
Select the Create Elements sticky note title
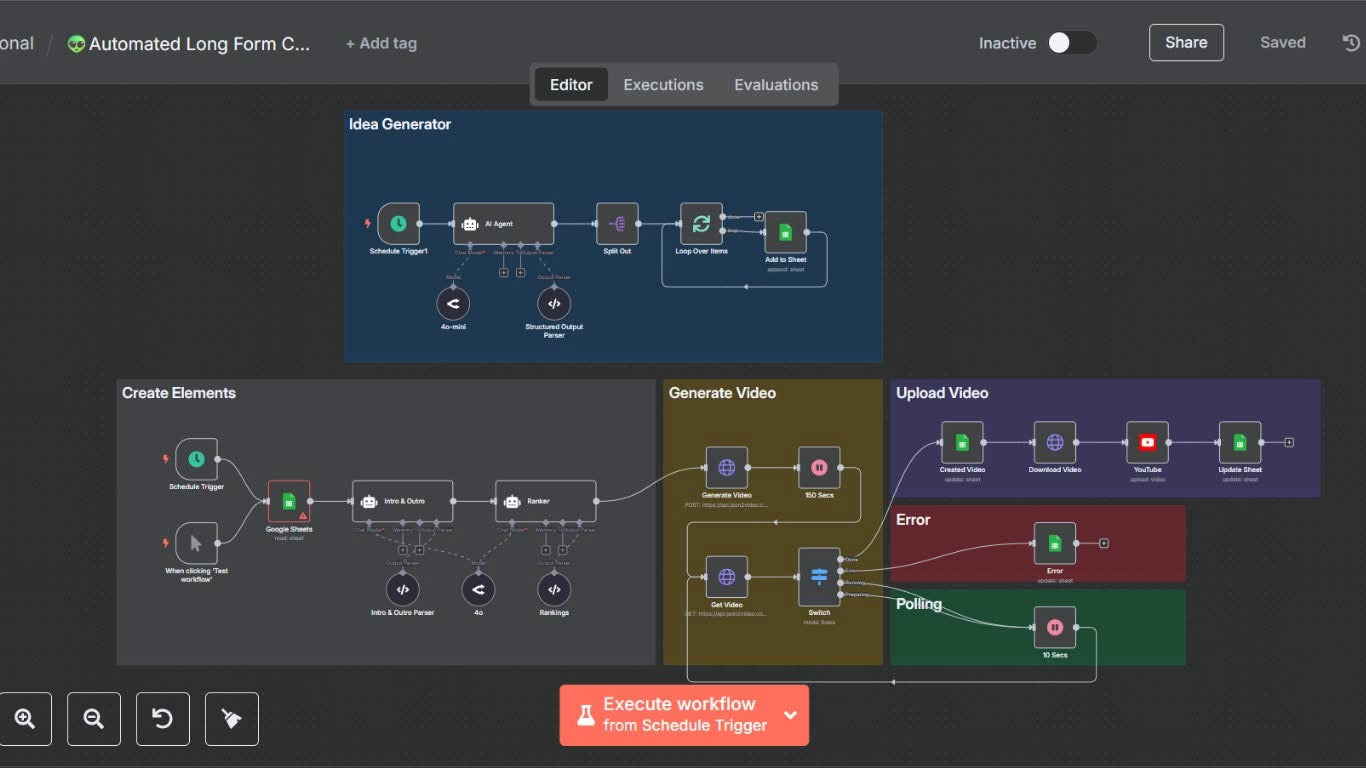point(179,393)
